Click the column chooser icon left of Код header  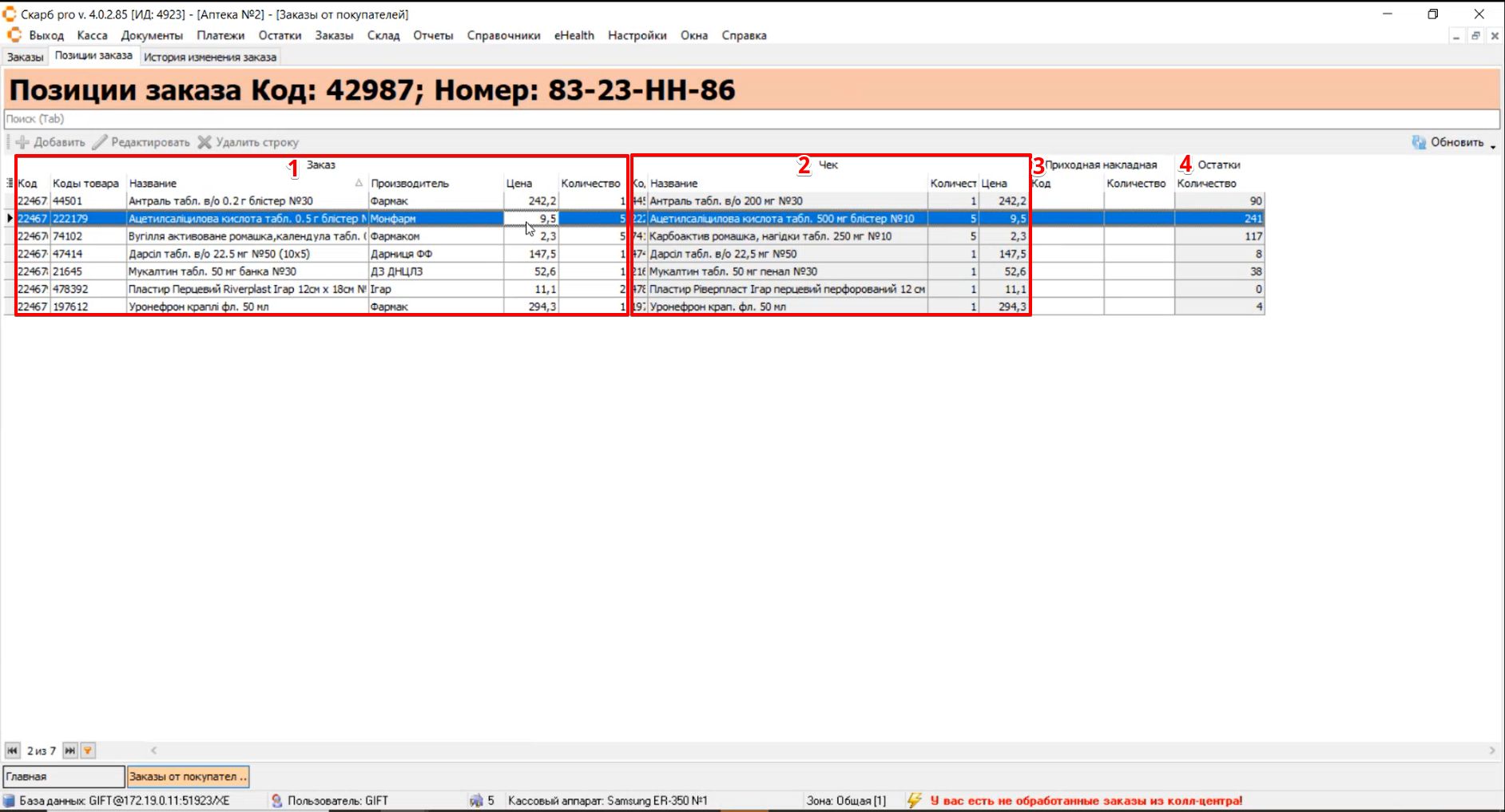point(10,183)
